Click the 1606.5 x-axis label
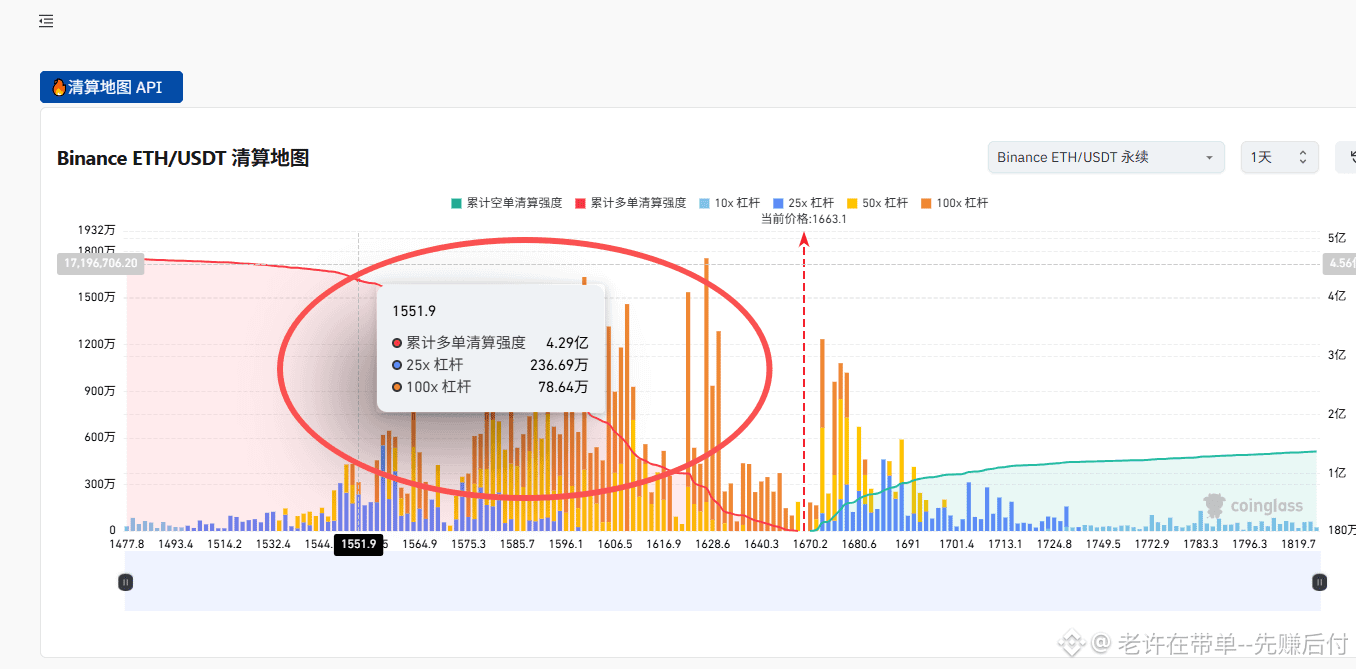The height and width of the screenshot is (669, 1356). pos(615,544)
